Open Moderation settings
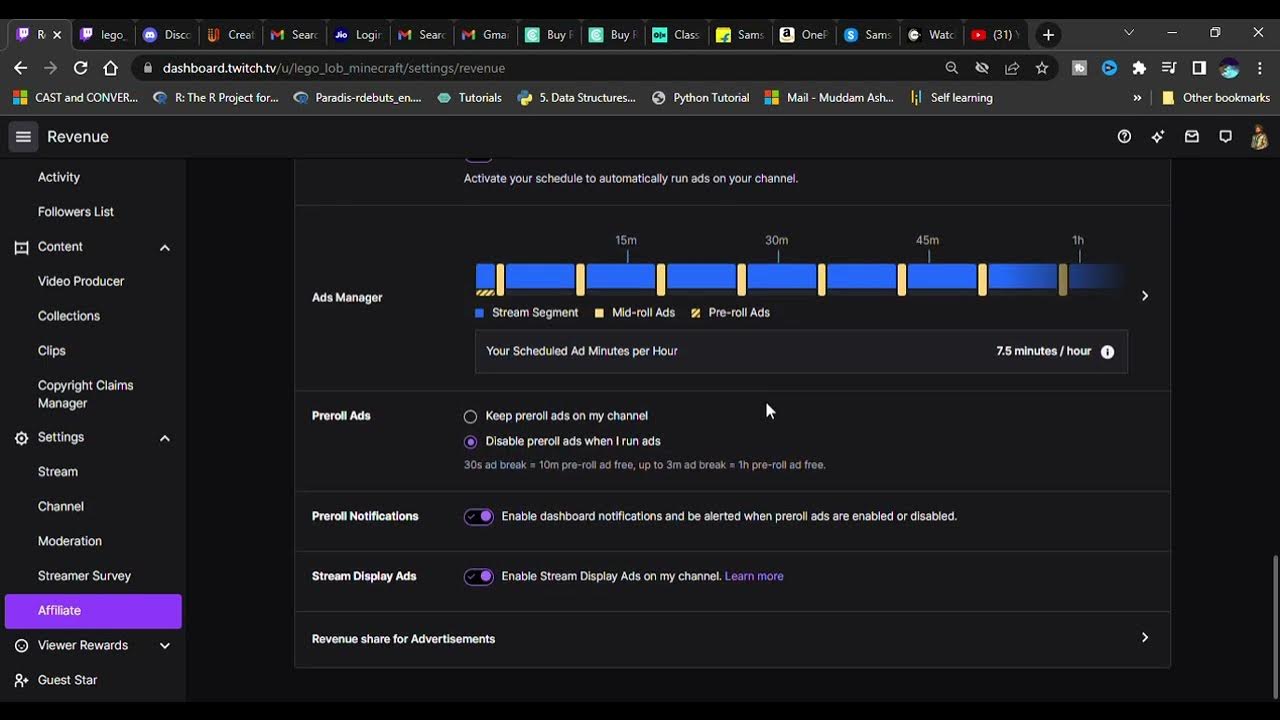1280x720 pixels. [70, 541]
